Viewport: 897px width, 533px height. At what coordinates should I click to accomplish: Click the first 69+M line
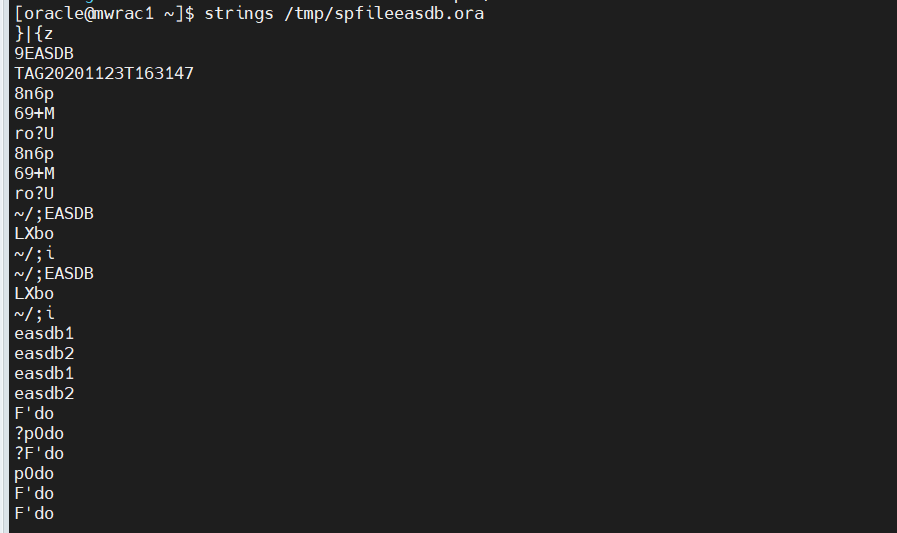click(x=34, y=114)
